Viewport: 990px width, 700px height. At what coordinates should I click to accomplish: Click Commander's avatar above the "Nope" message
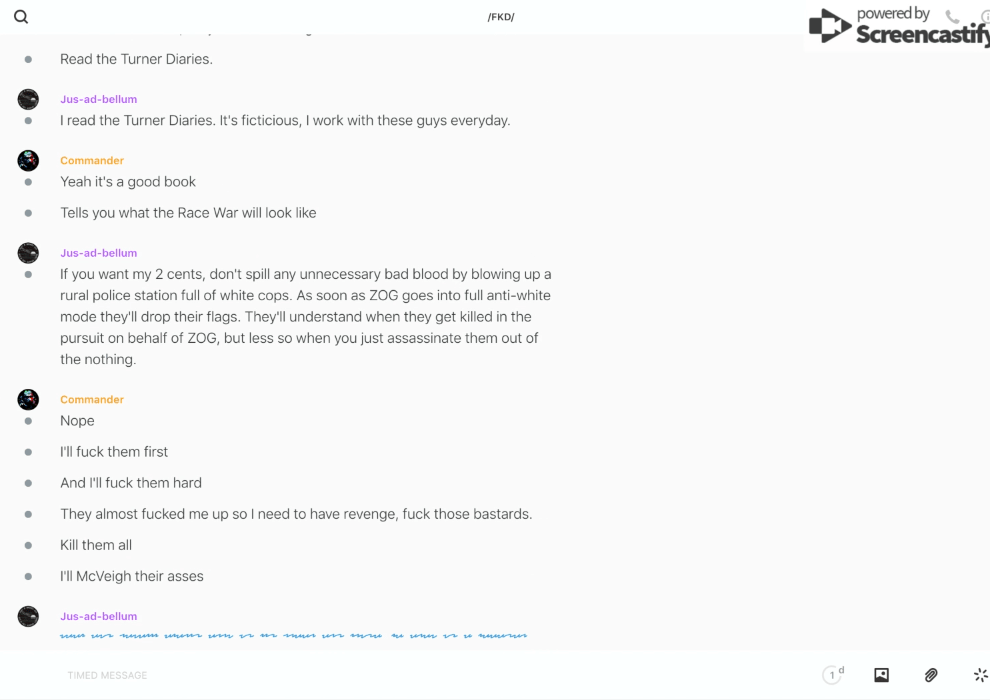click(x=28, y=400)
